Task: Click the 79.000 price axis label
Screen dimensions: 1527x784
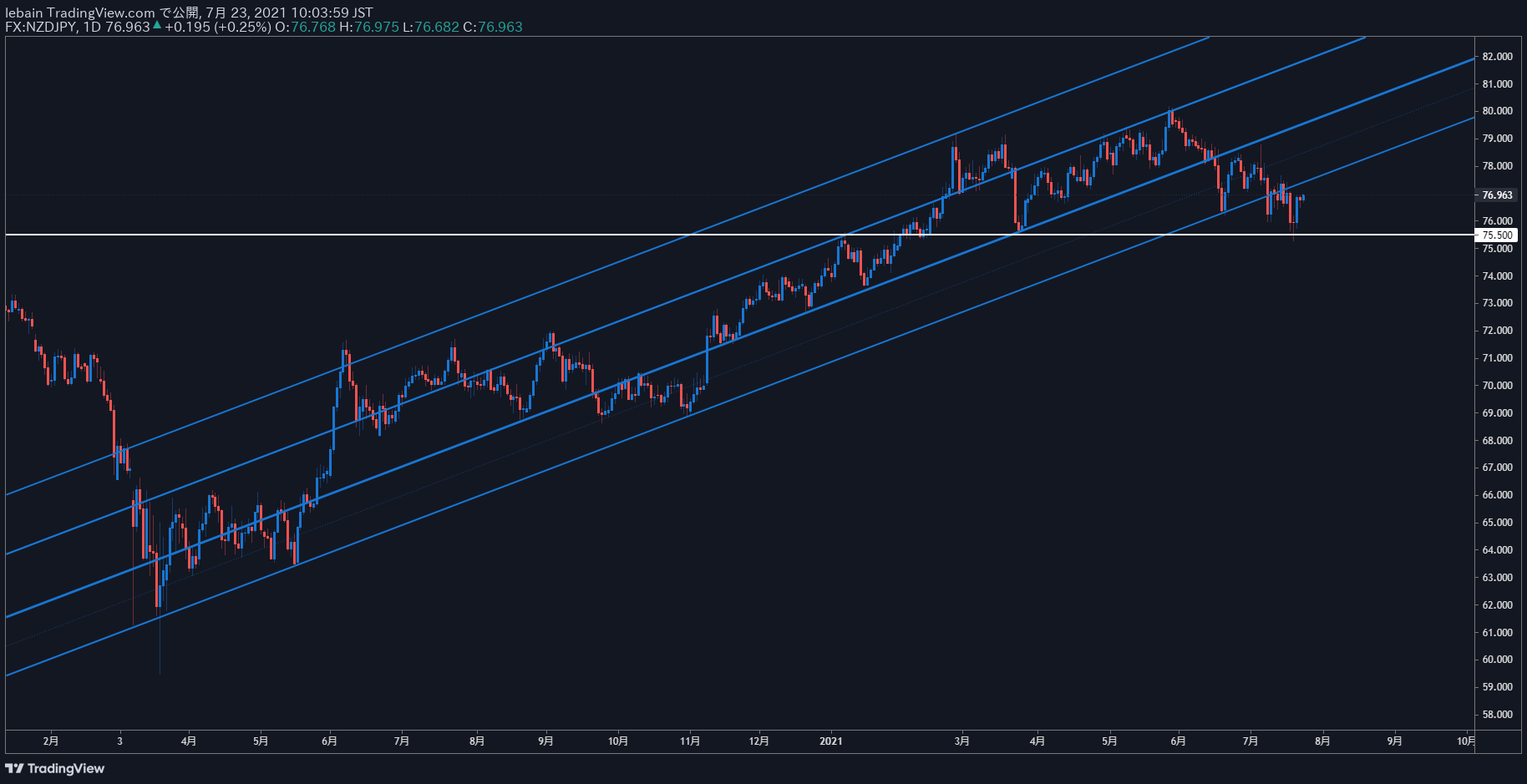Action: point(1497,139)
